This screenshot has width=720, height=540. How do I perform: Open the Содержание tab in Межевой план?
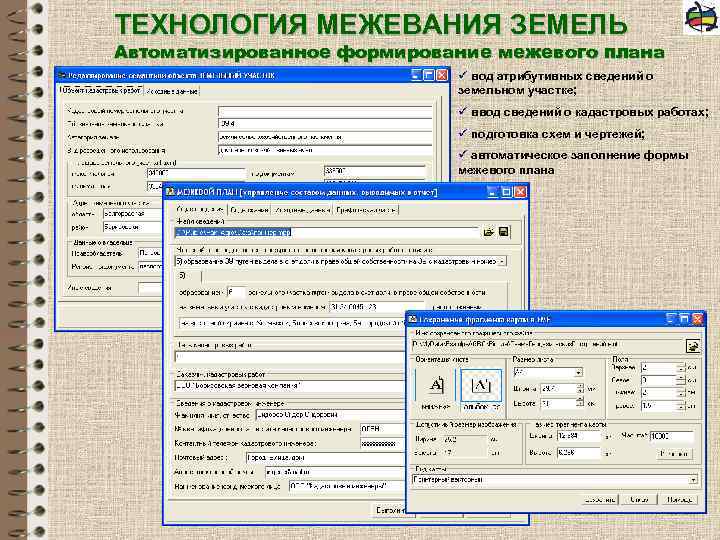pyautogui.click(x=249, y=210)
